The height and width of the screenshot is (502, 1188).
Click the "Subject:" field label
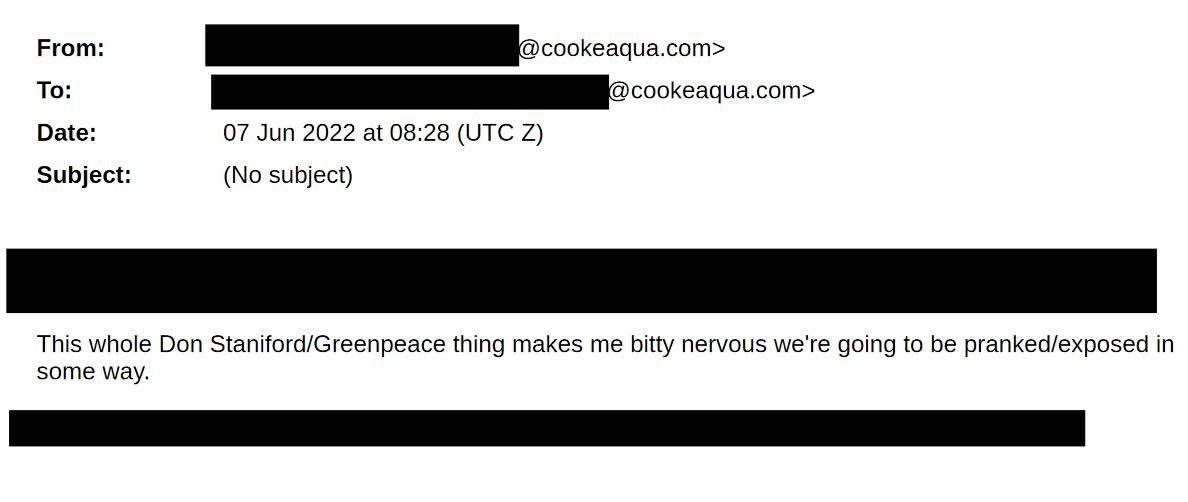click(84, 175)
